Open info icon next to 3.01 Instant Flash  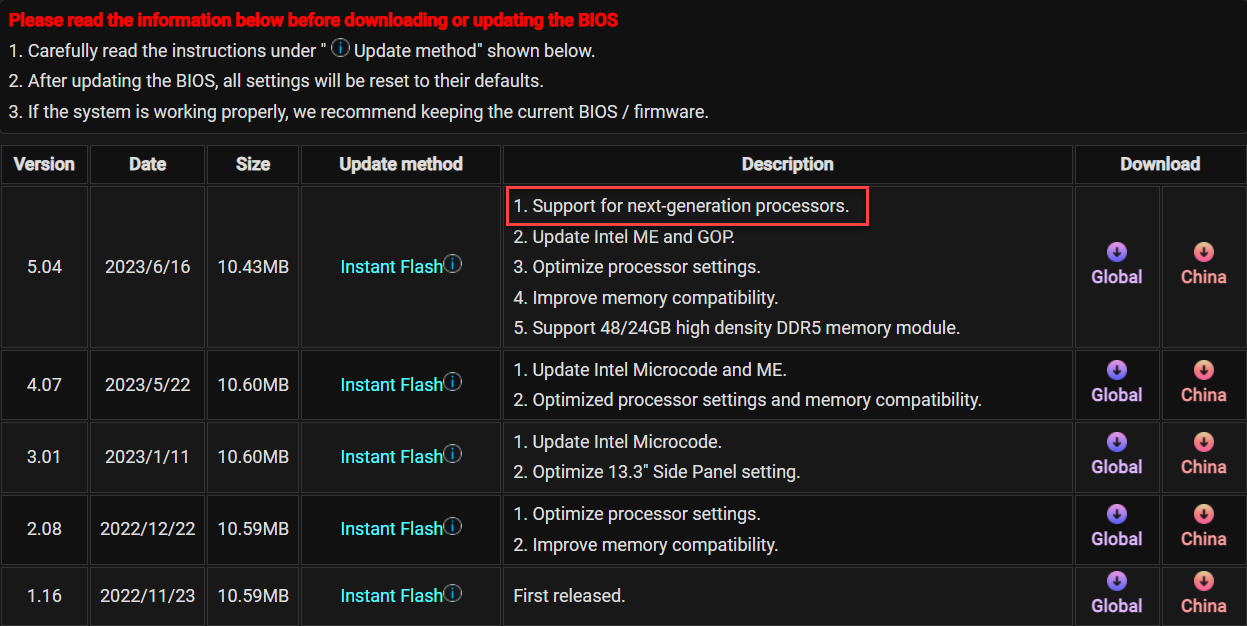pyautogui.click(x=453, y=455)
